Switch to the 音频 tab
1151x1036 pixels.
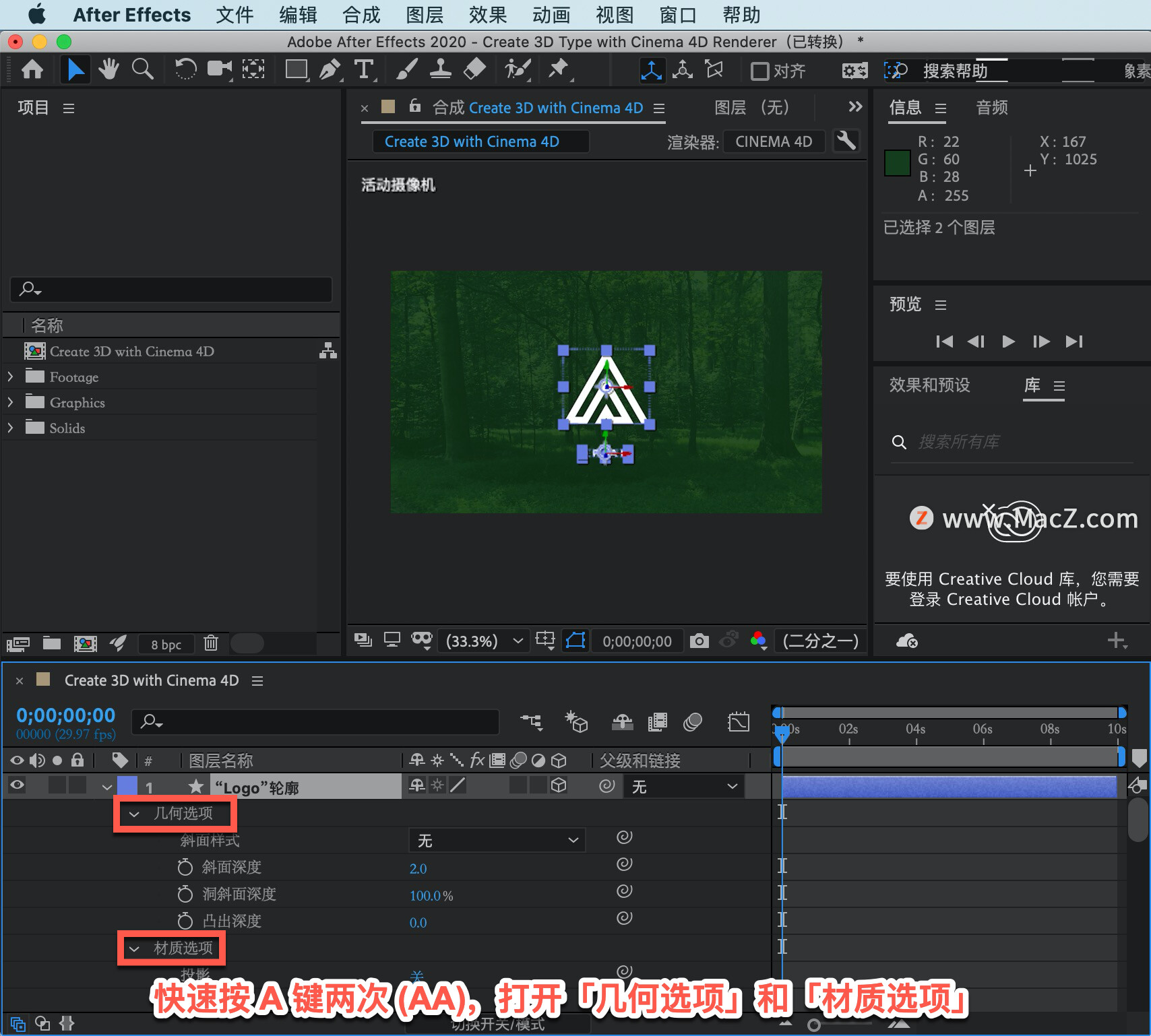click(x=992, y=108)
